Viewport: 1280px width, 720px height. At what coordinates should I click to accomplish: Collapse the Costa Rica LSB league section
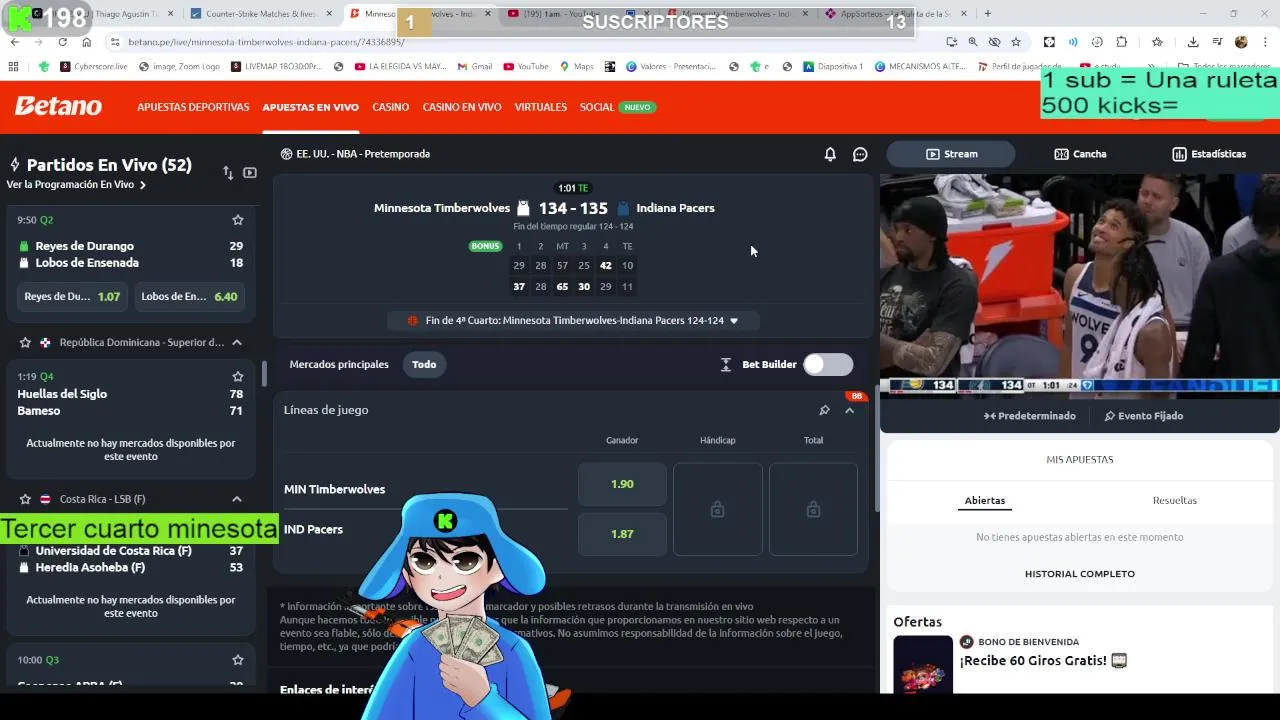click(x=237, y=499)
